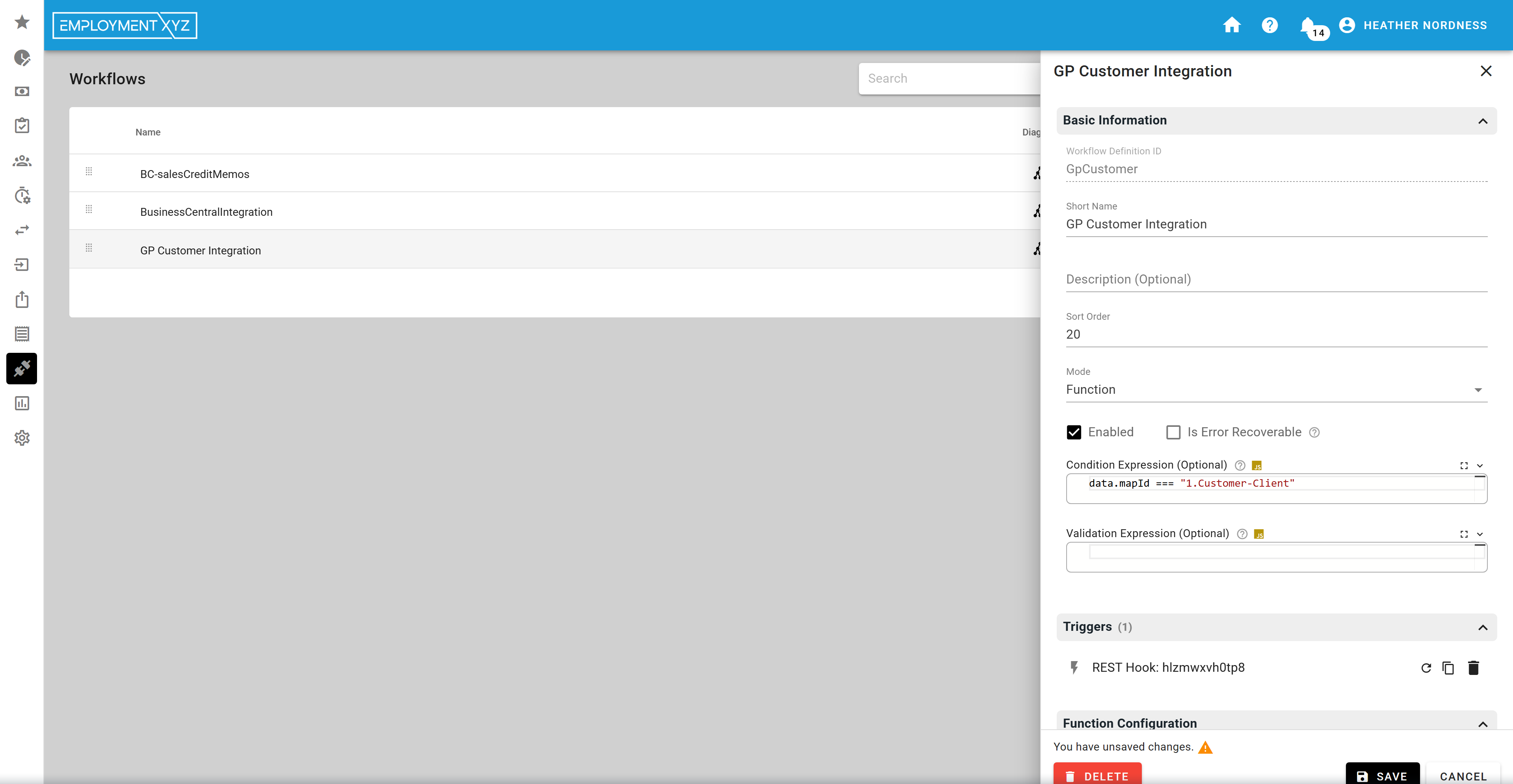
Task: Toggle the Enabled checkbox
Action: pos(1074,432)
